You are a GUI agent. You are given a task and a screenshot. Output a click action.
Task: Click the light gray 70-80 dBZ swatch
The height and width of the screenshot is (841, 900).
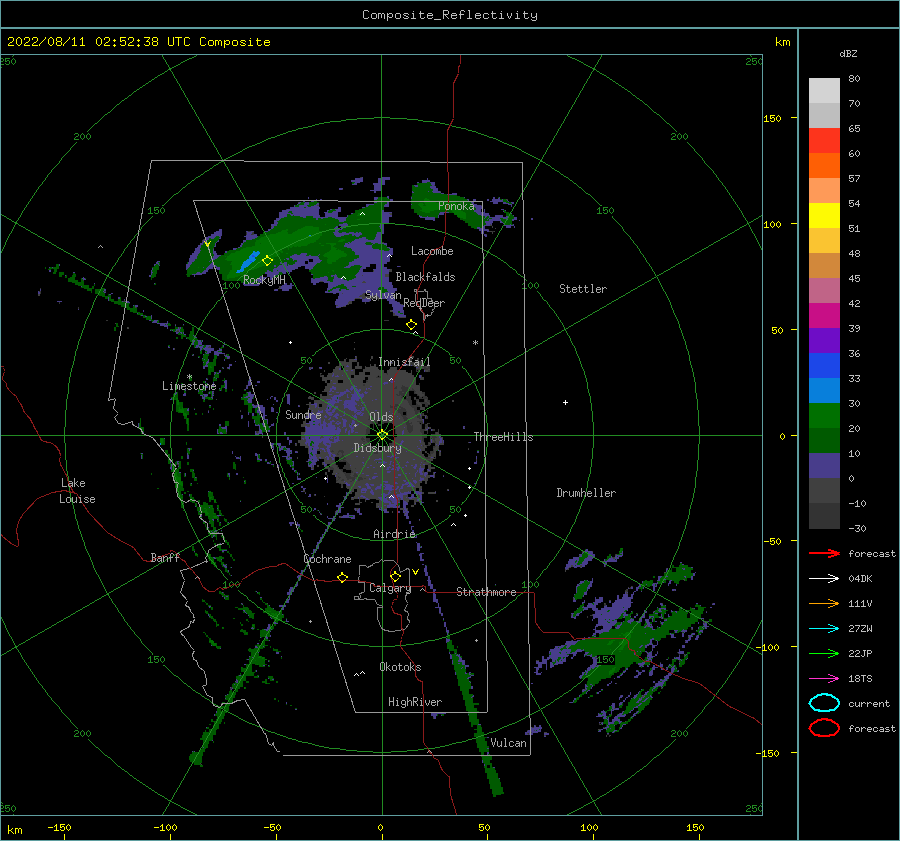(824, 91)
